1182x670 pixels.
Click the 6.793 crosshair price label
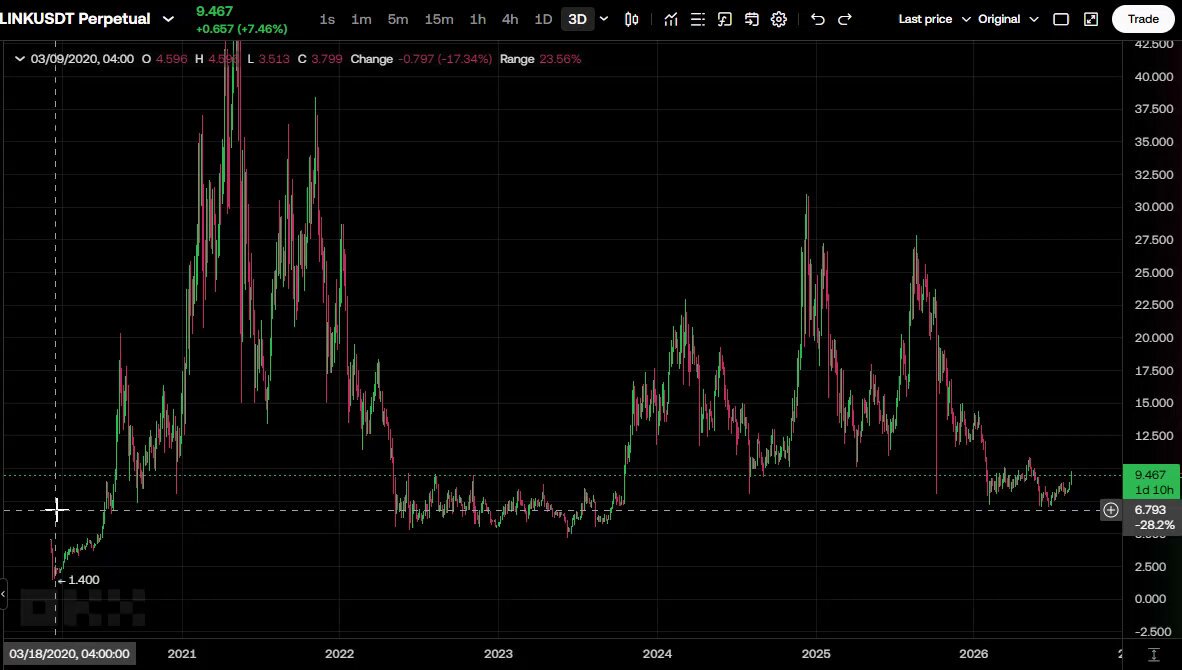pos(1151,517)
